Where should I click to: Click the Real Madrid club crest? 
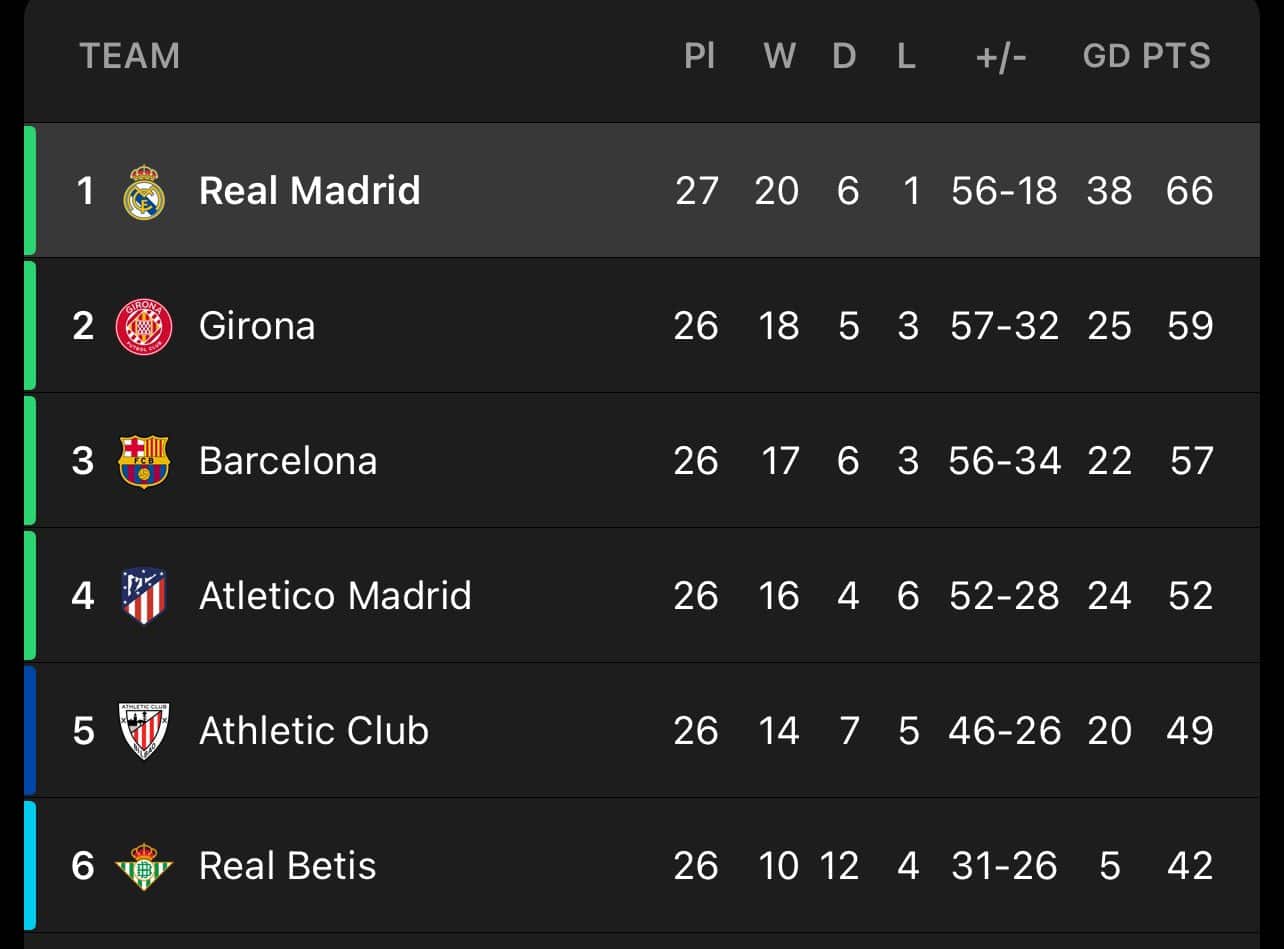point(144,192)
